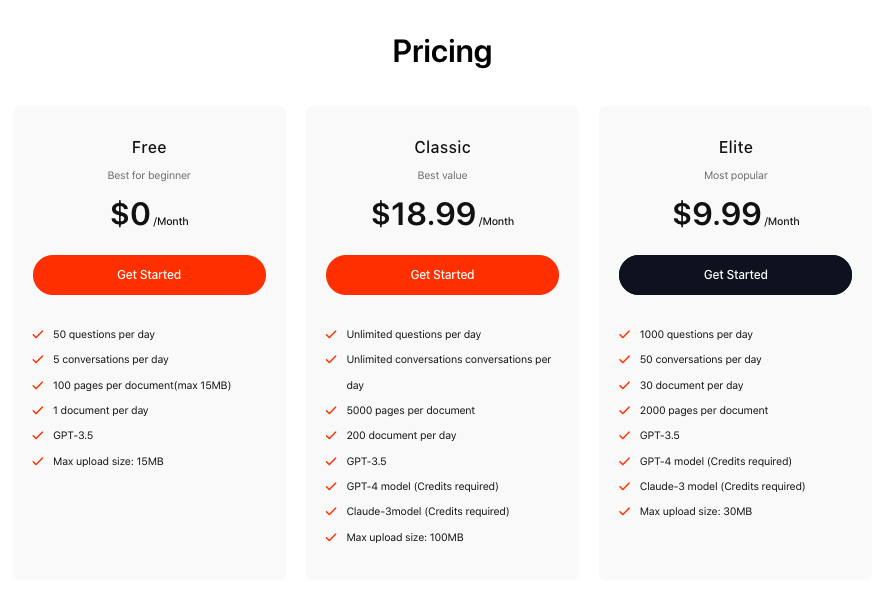
Task: Select the checkmark beside "Max upload size: 30MB"
Action: pos(624,511)
